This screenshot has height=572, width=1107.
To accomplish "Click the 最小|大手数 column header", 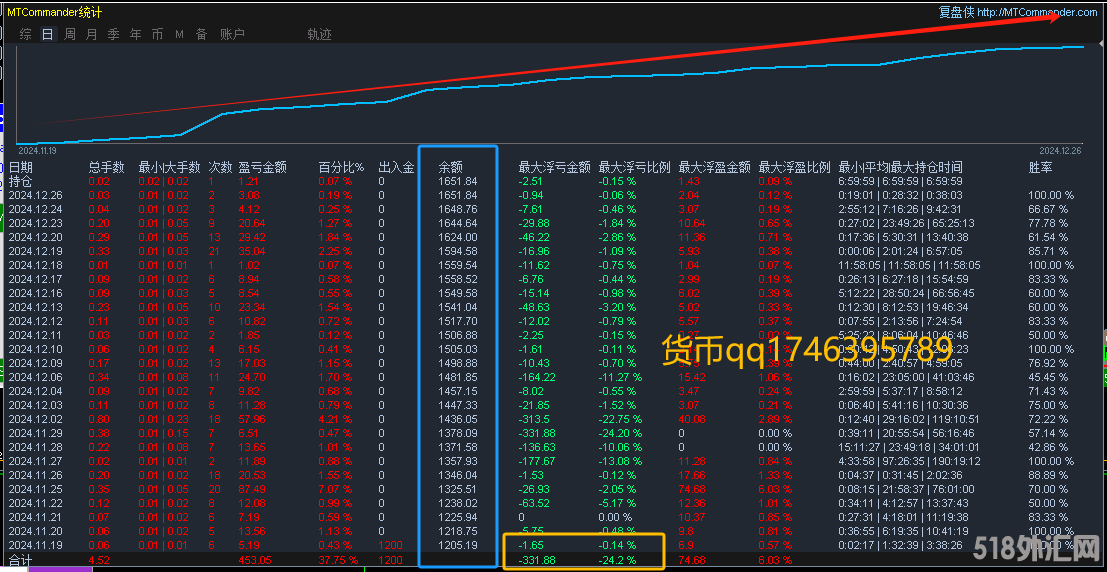I will tap(169, 167).
